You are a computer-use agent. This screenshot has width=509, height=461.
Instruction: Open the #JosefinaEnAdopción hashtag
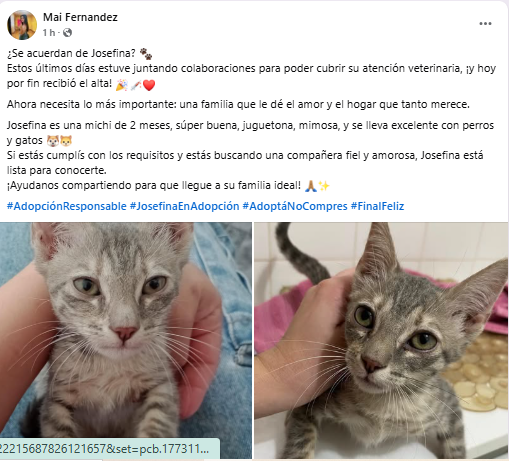[184, 206]
